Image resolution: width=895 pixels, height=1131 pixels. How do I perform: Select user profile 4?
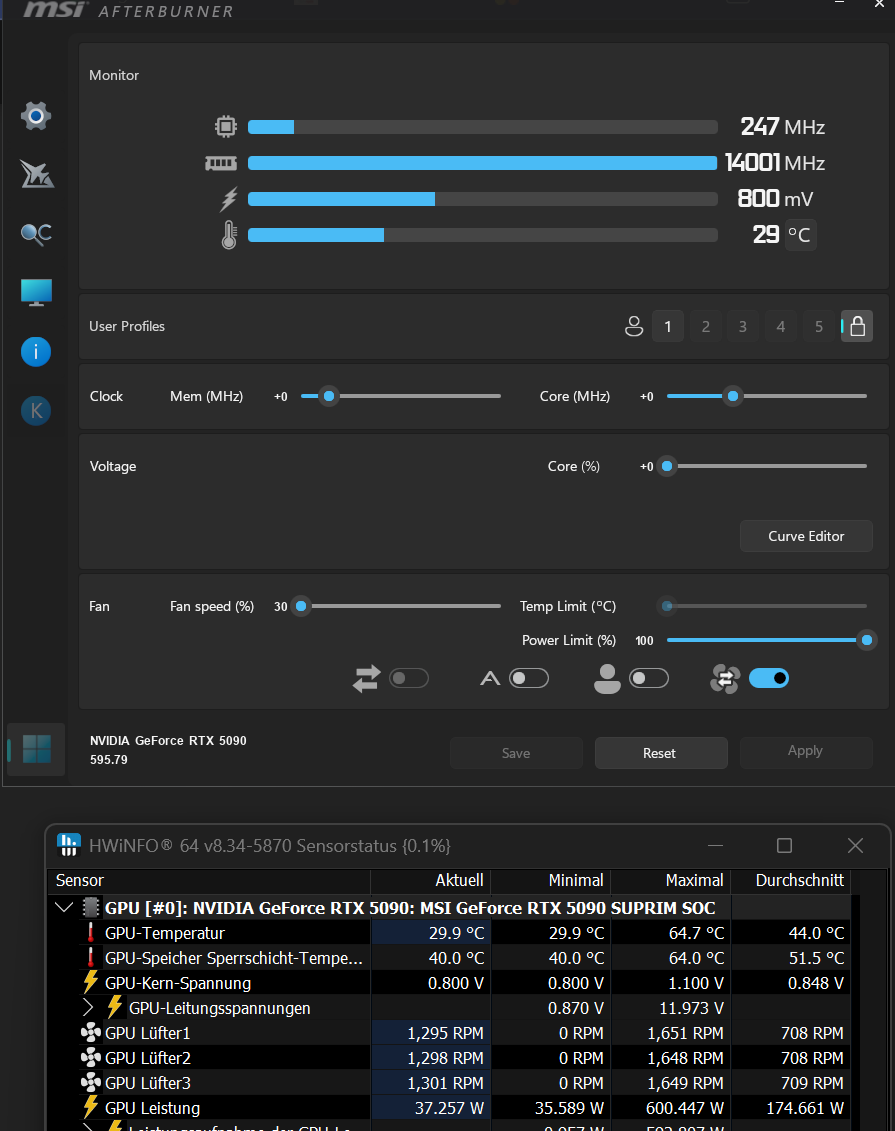tap(780, 327)
